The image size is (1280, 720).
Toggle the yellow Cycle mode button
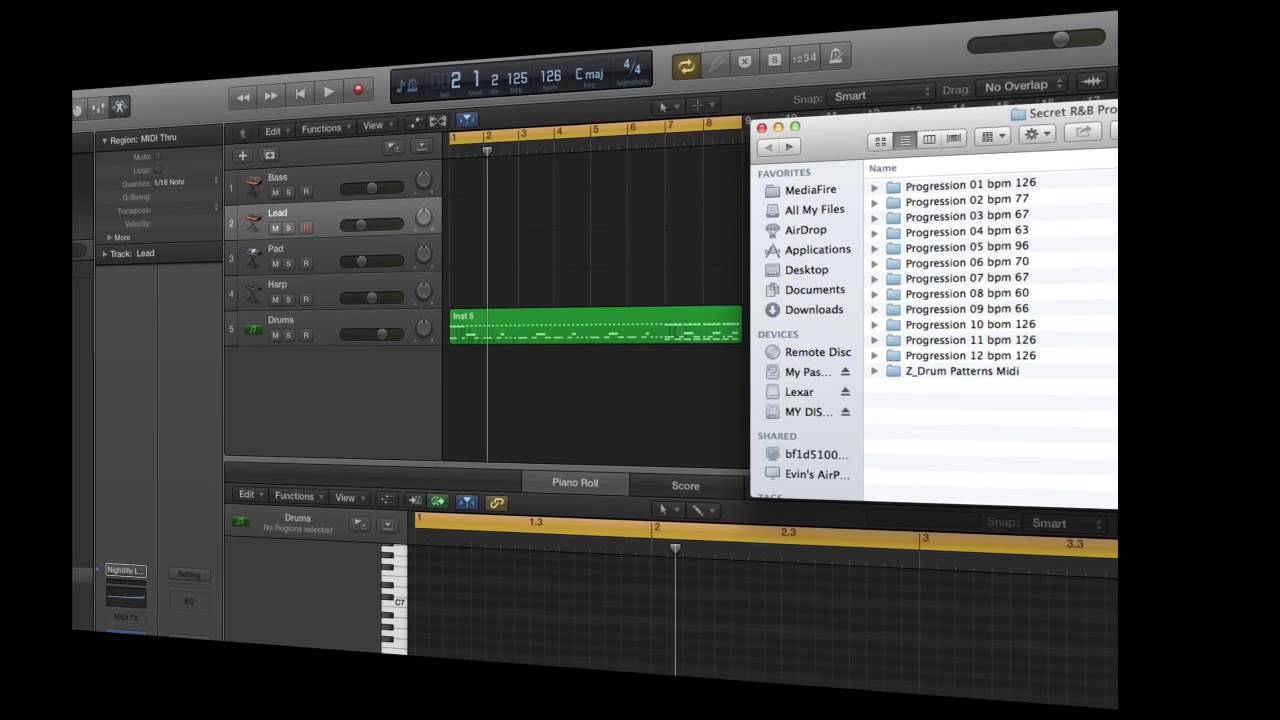tap(685, 66)
